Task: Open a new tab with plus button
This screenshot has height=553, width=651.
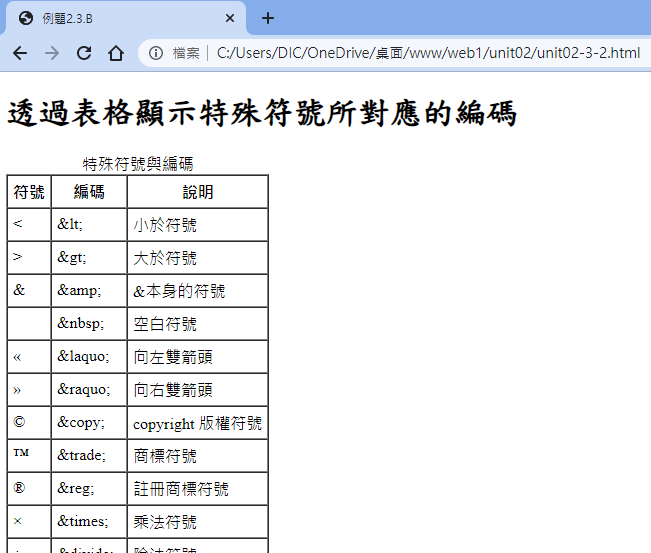Action: click(x=268, y=18)
